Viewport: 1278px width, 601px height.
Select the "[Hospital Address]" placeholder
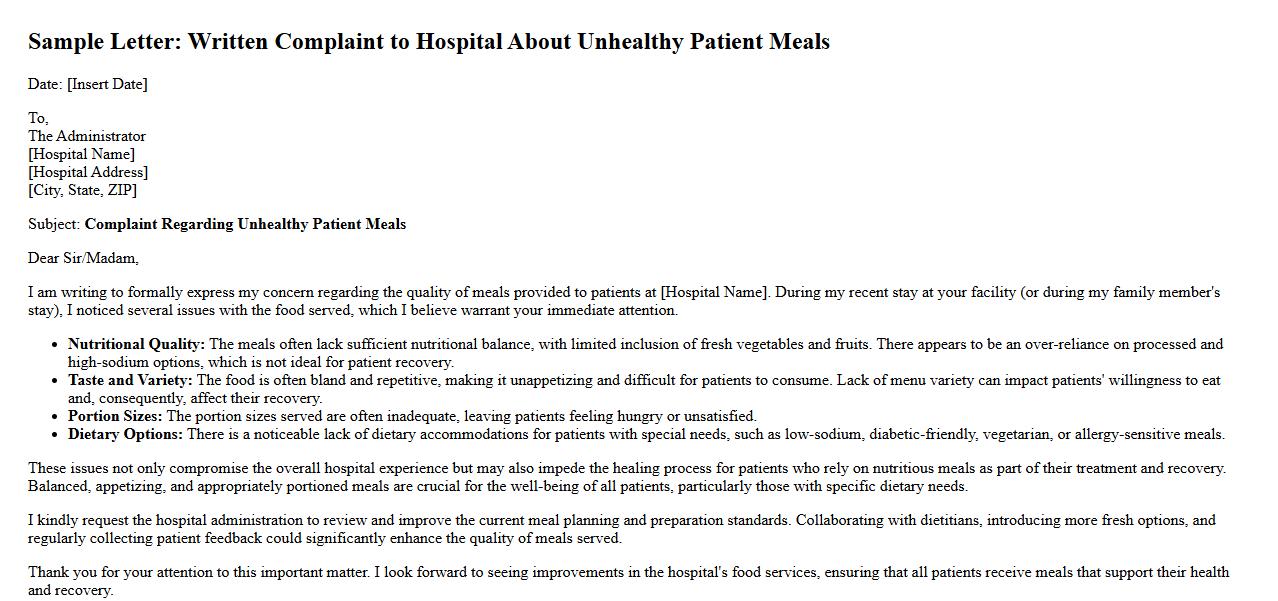[x=88, y=172]
